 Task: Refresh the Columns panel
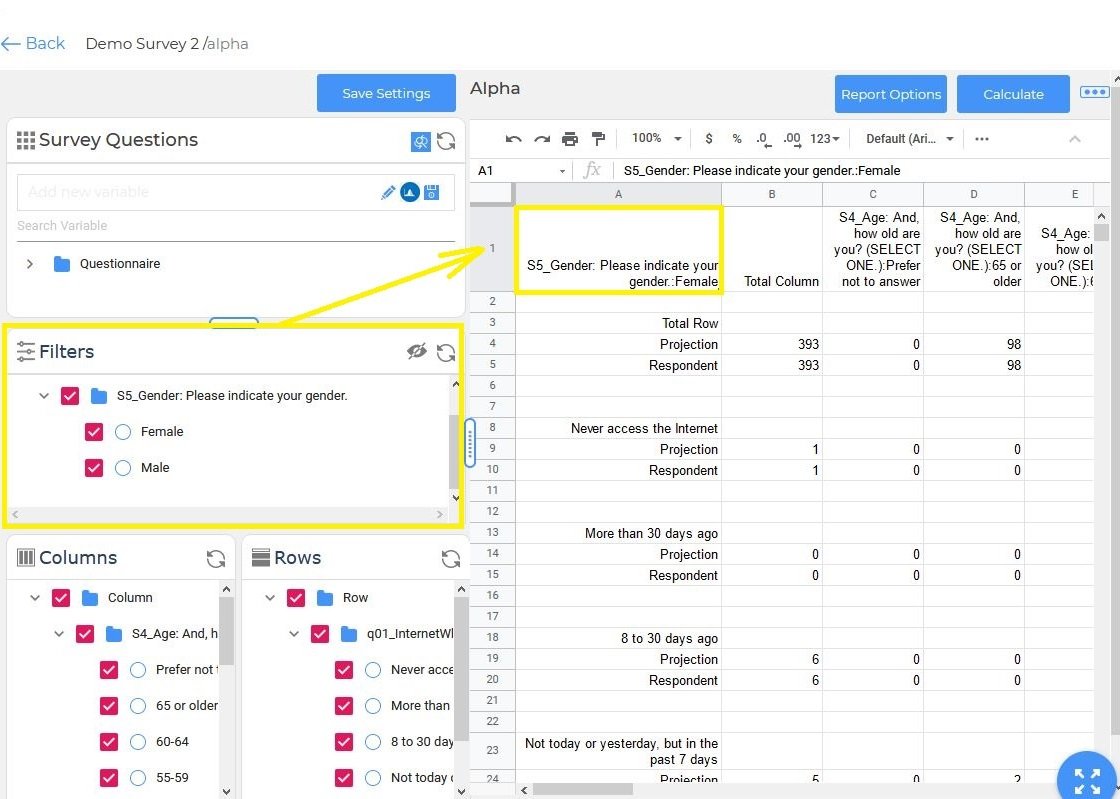click(x=216, y=558)
